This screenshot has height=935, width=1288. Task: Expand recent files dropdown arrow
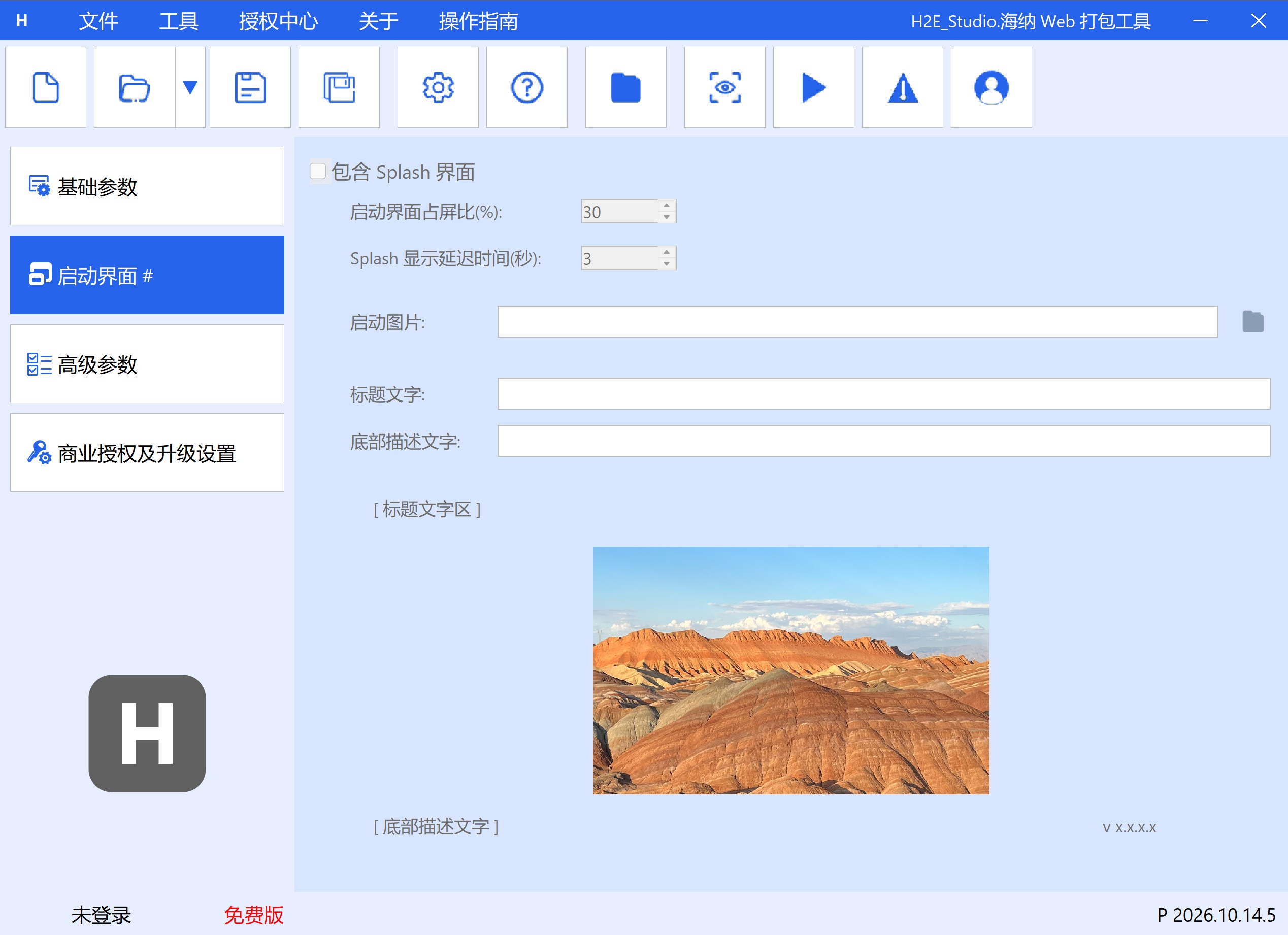tap(190, 87)
